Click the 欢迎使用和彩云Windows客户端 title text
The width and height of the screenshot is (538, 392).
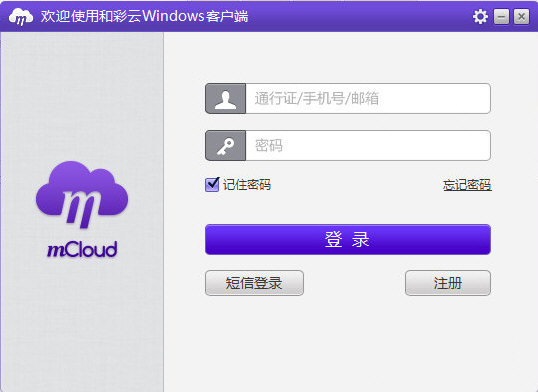(x=144, y=16)
